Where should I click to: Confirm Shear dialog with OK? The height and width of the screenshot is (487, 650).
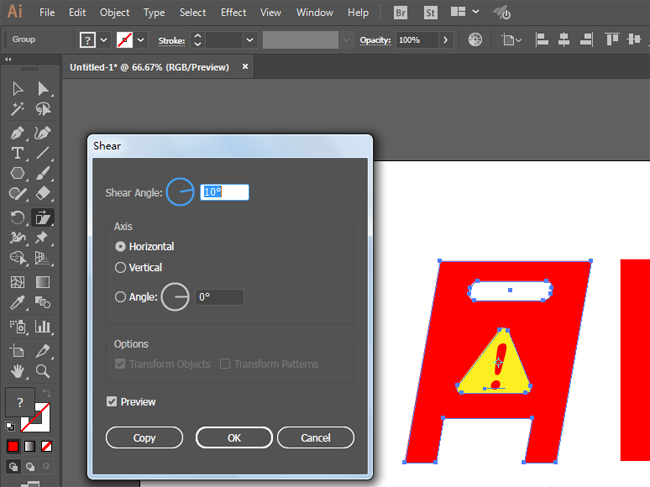click(x=234, y=438)
